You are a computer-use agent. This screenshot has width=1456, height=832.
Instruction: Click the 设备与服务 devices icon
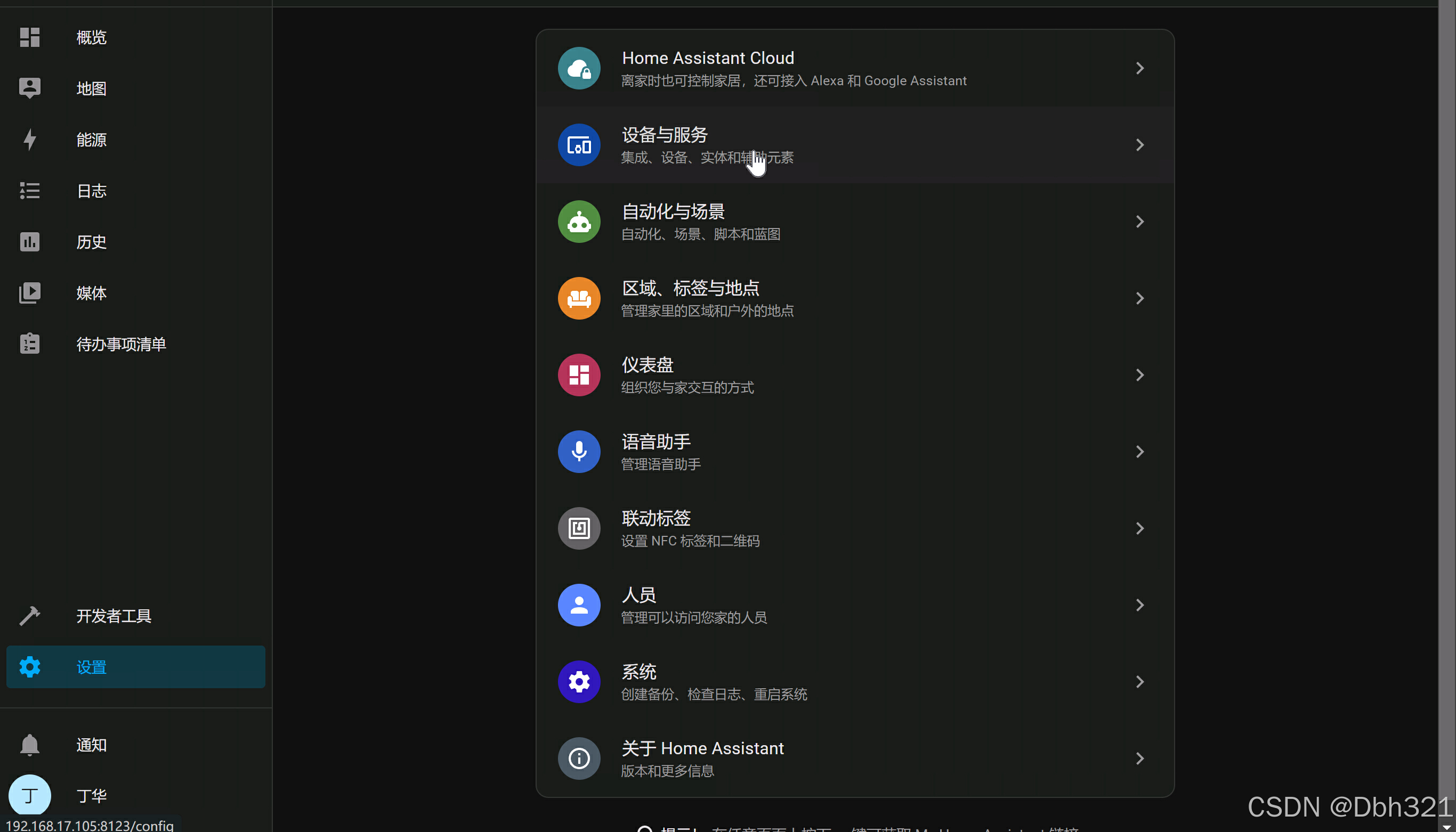[579, 145]
